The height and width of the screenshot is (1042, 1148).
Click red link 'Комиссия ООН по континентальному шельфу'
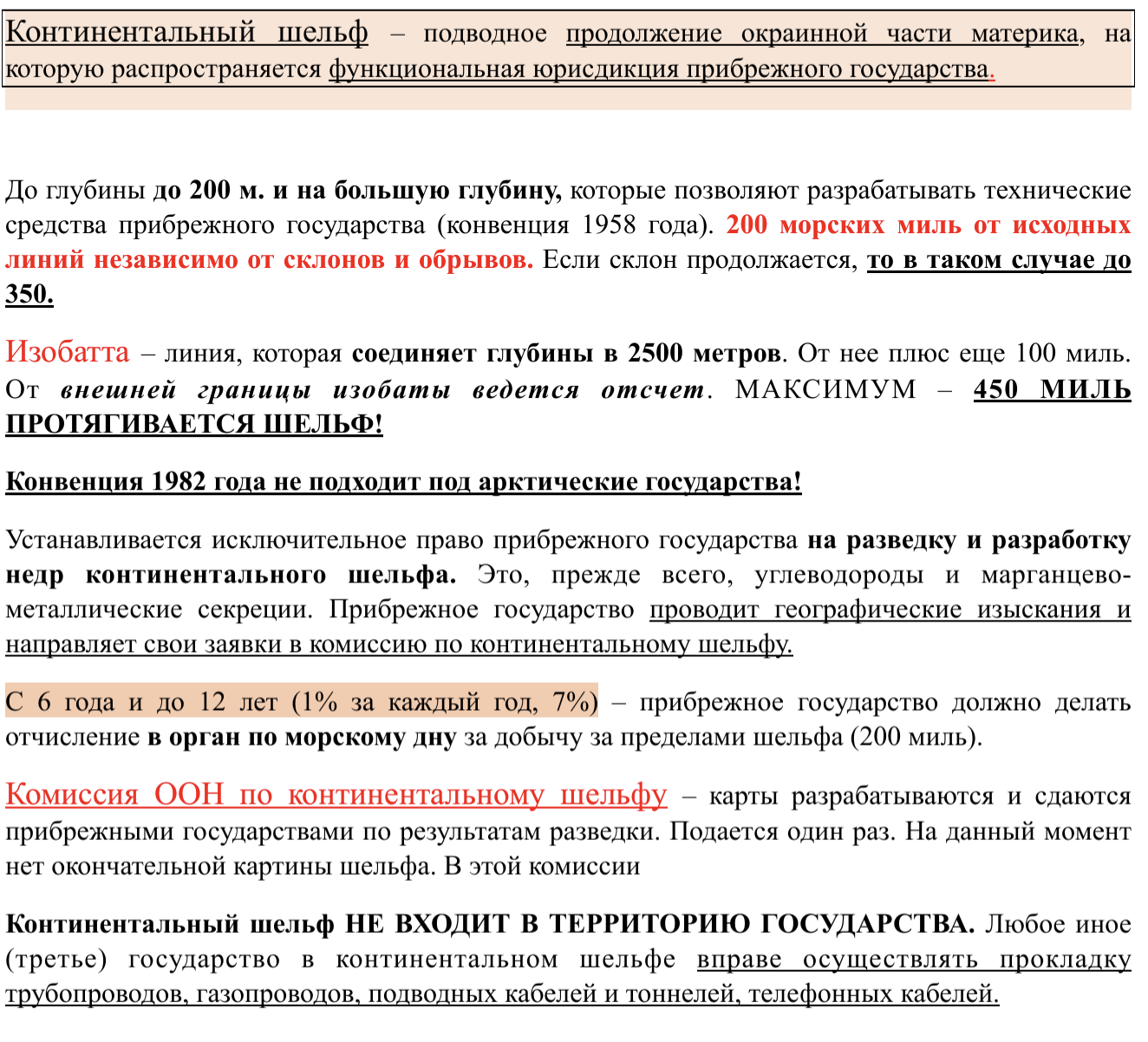pos(336,794)
